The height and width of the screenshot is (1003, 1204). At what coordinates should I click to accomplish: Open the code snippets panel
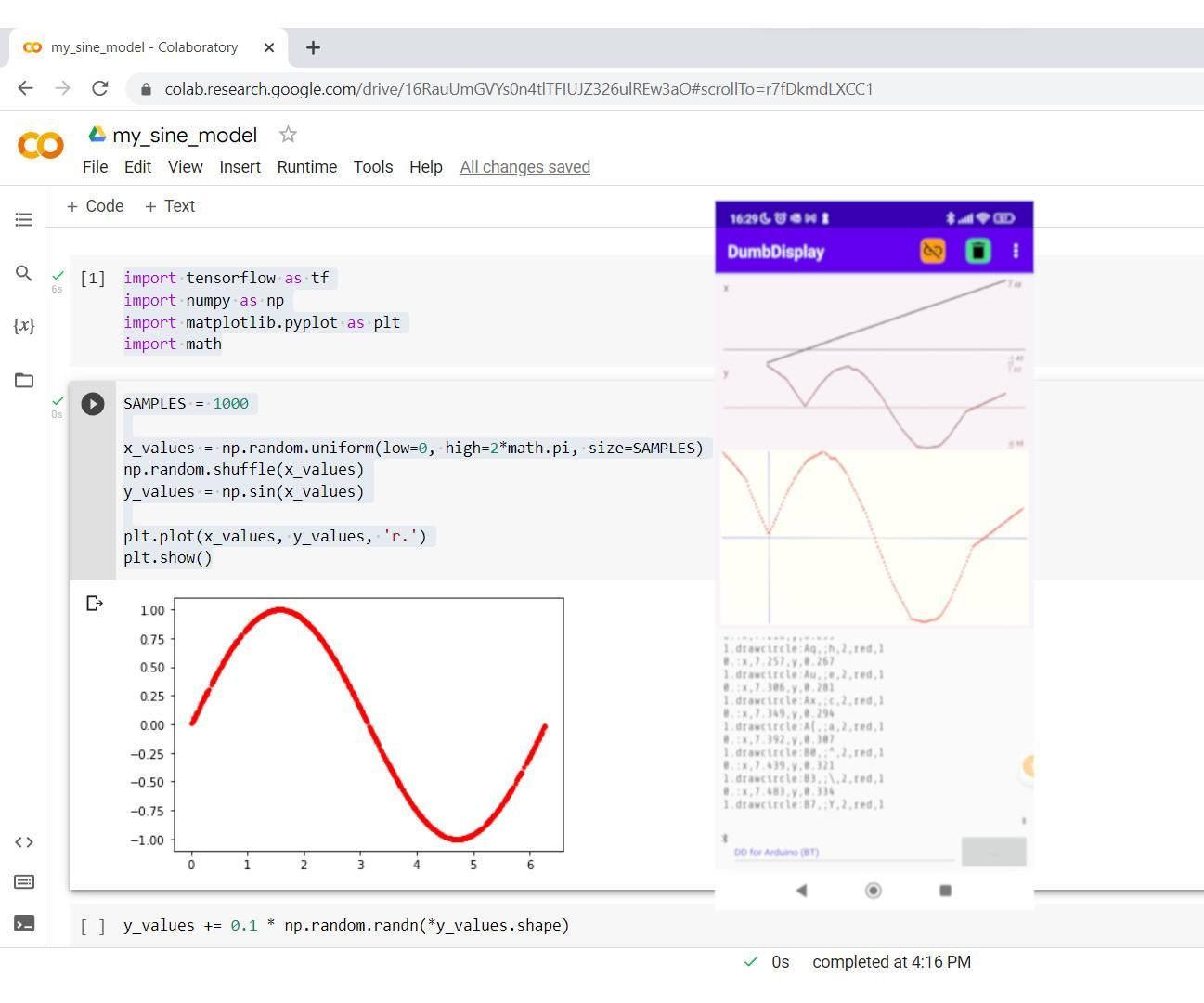(x=24, y=841)
